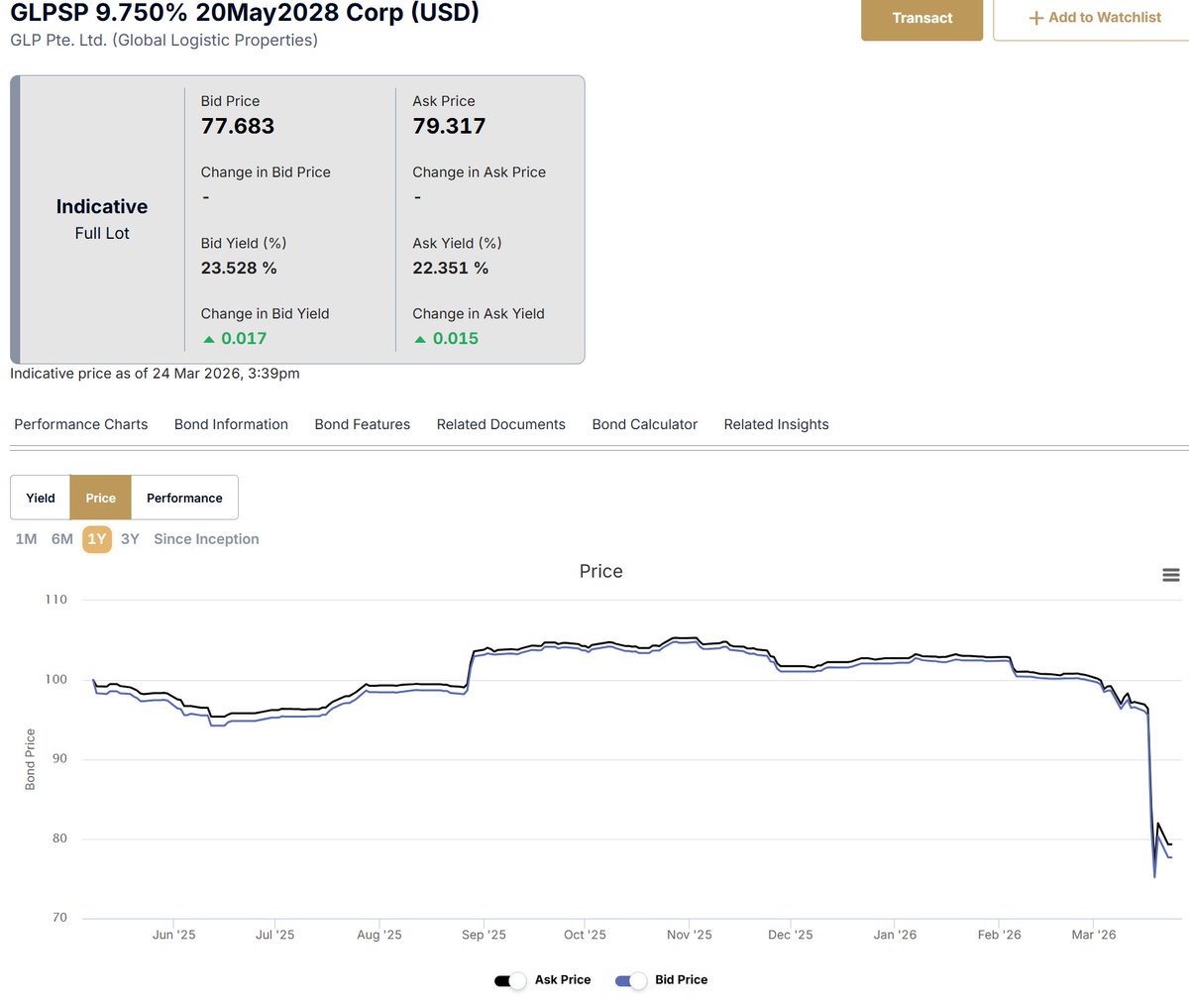1189x1008 pixels.
Task: Open the chart hamburger menu icon
Action: tap(1171, 575)
